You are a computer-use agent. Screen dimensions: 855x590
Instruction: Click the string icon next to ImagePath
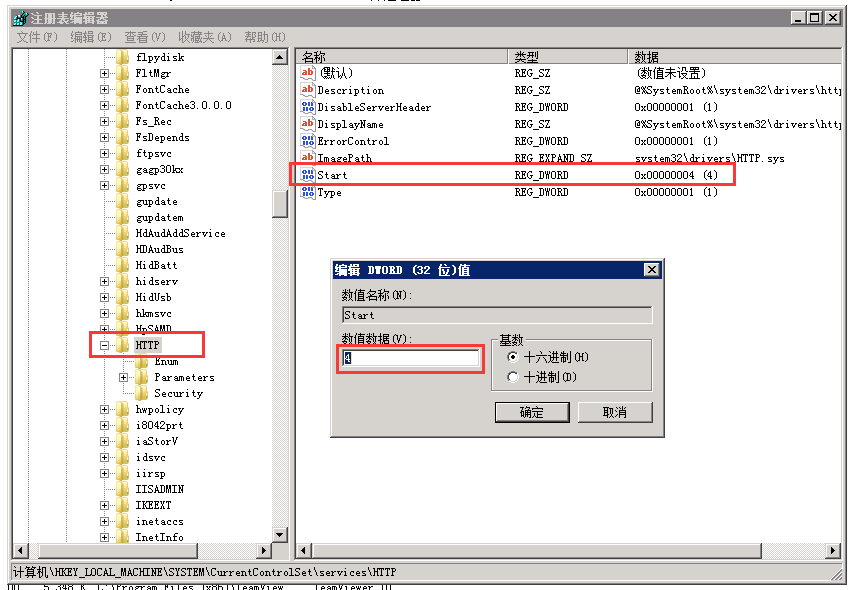[308, 158]
